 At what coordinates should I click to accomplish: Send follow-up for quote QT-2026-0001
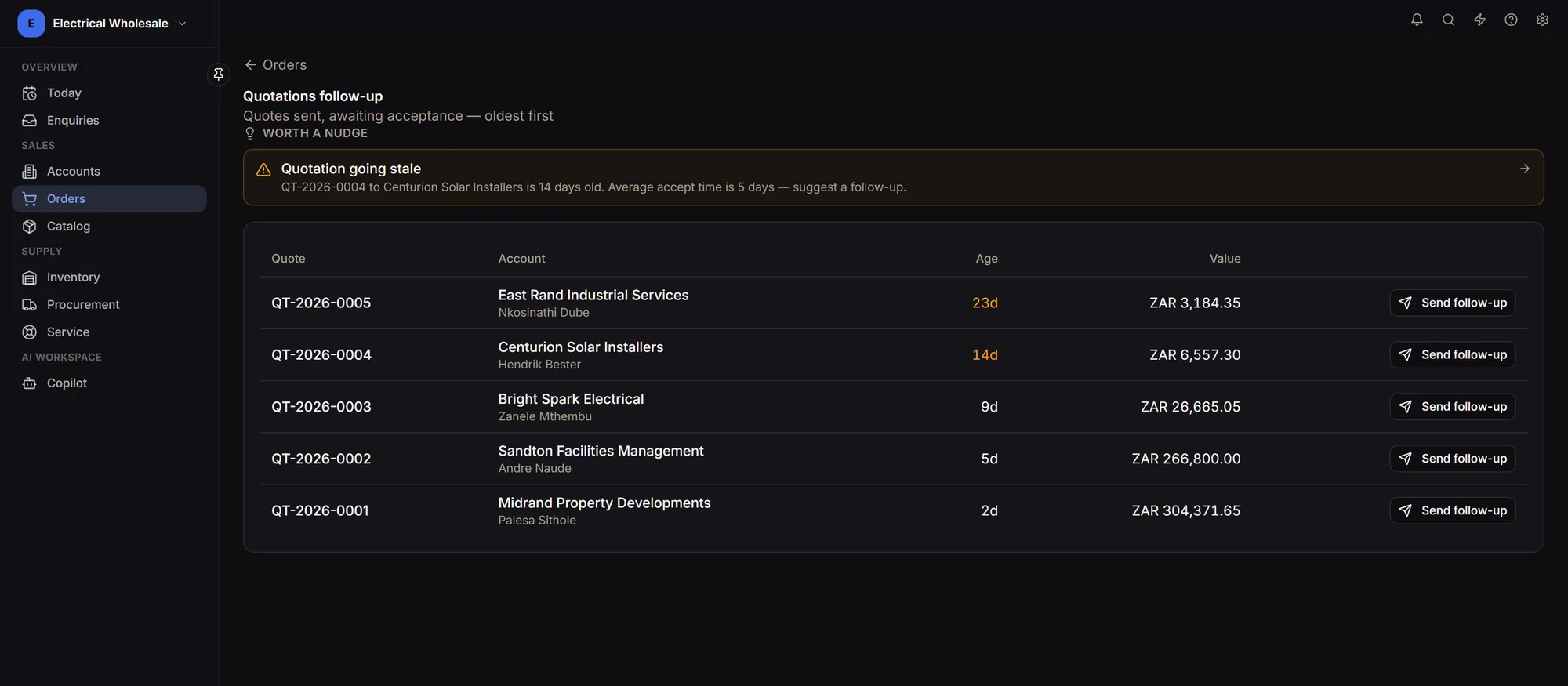[x=1452, y=510]
